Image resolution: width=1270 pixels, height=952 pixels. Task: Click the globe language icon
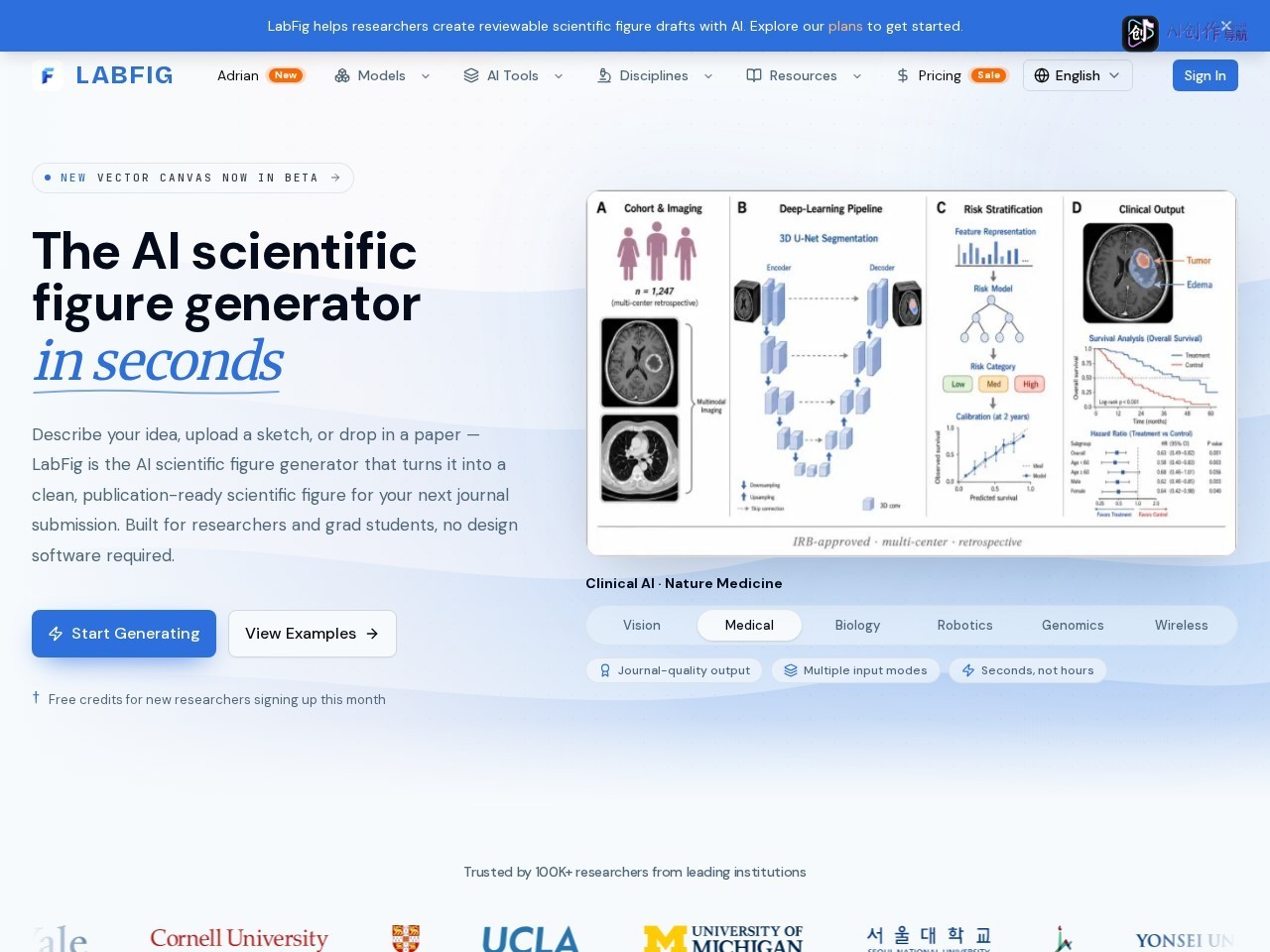coord(1042,75)
